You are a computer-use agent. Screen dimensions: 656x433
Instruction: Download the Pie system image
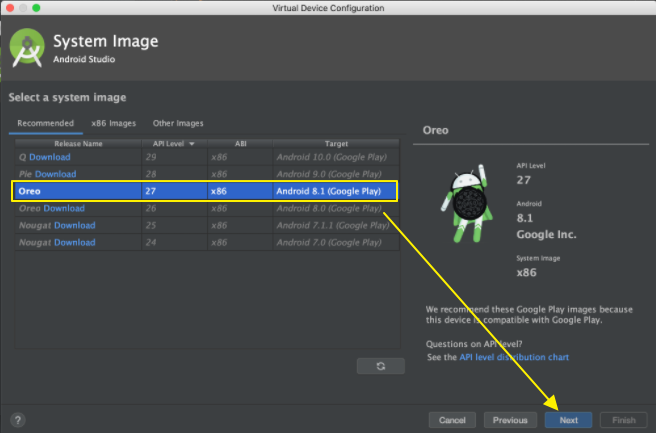point(55,174)
